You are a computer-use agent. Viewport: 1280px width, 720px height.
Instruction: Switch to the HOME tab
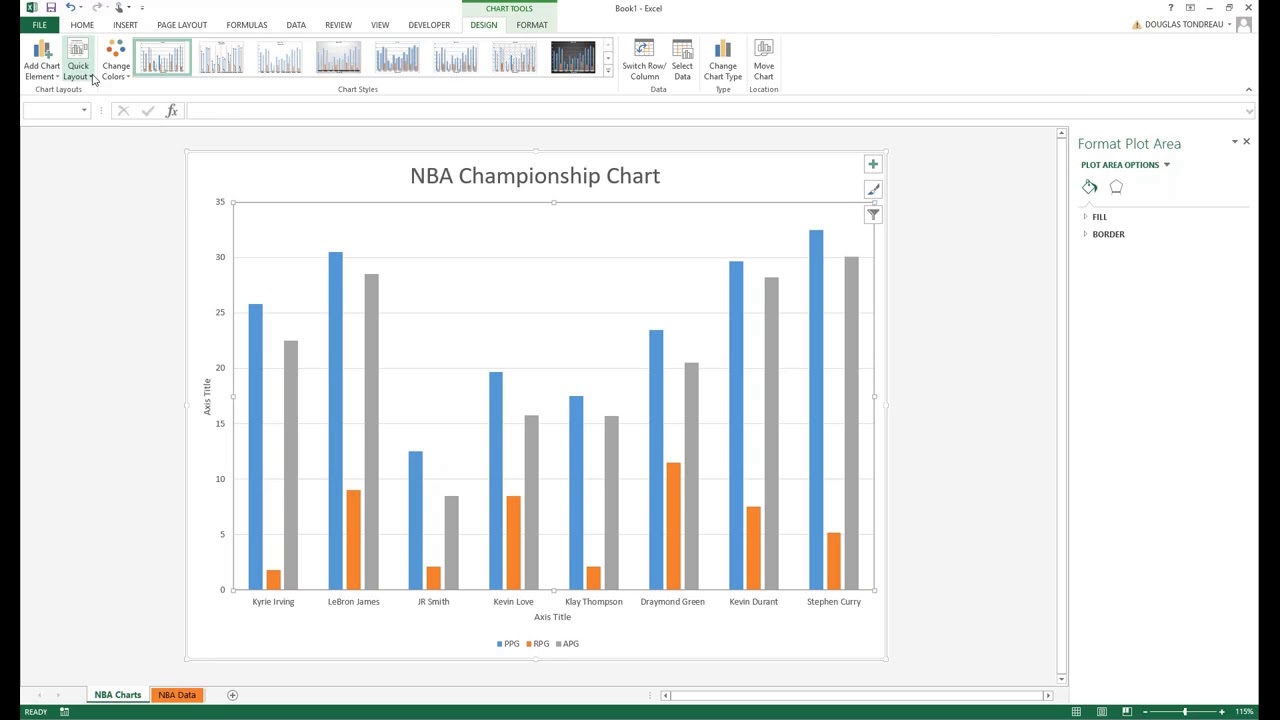point(82,25)
